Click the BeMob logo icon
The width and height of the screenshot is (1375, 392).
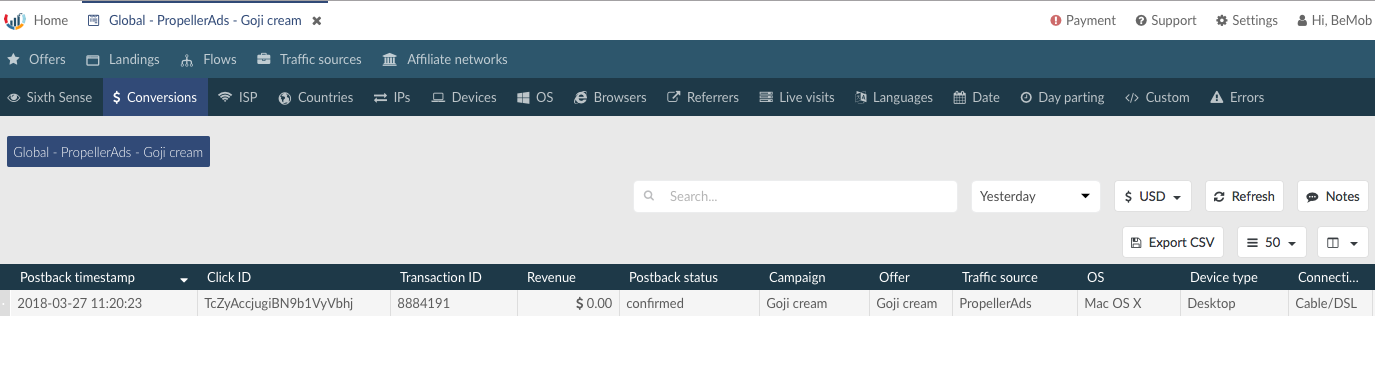pyautogui.click(x=15, y=21)
